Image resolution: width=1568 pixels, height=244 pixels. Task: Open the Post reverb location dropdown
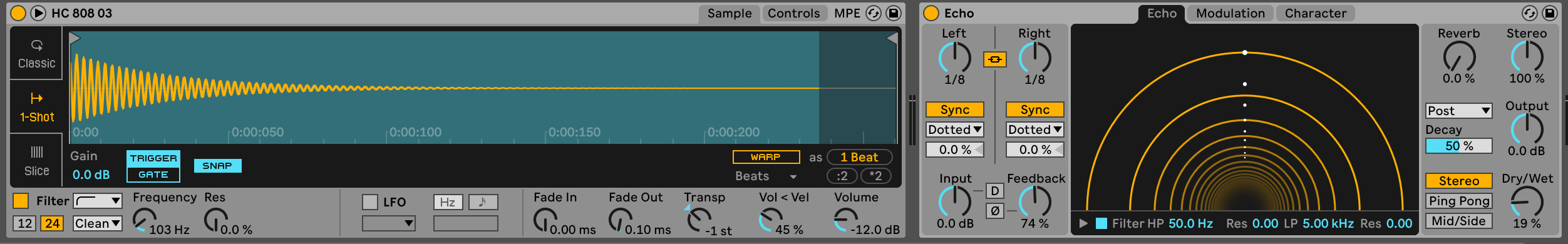point(1458,111)
